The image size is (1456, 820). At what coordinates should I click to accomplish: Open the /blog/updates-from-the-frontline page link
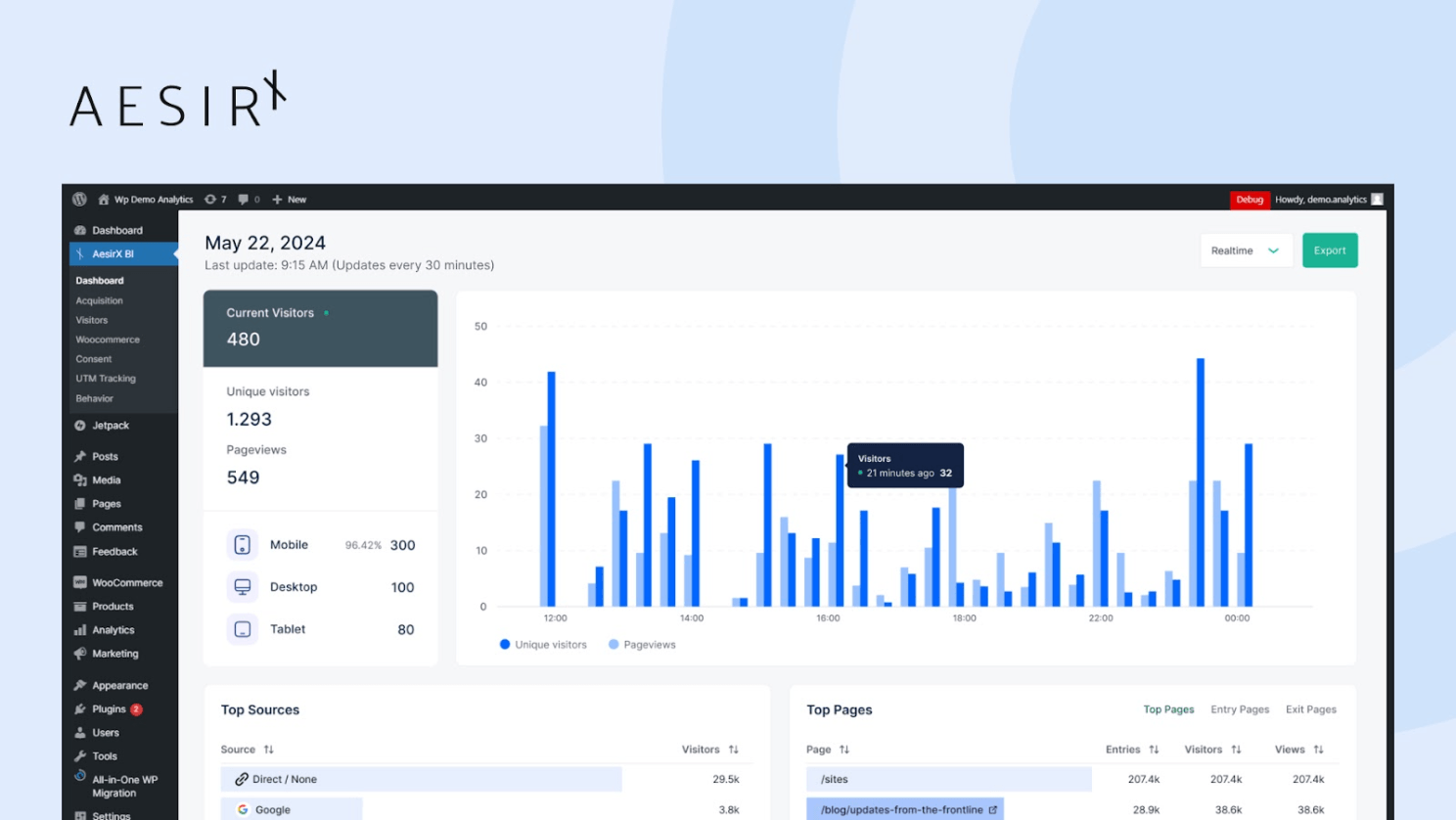click(x=900, y=809)
